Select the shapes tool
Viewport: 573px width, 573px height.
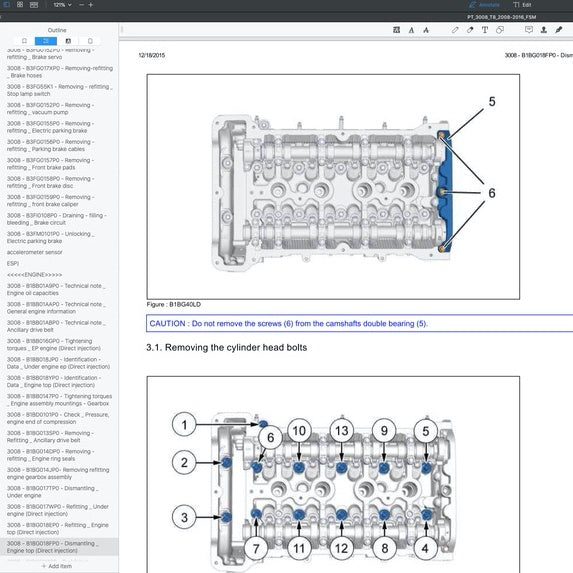click(x=500, y=30)
